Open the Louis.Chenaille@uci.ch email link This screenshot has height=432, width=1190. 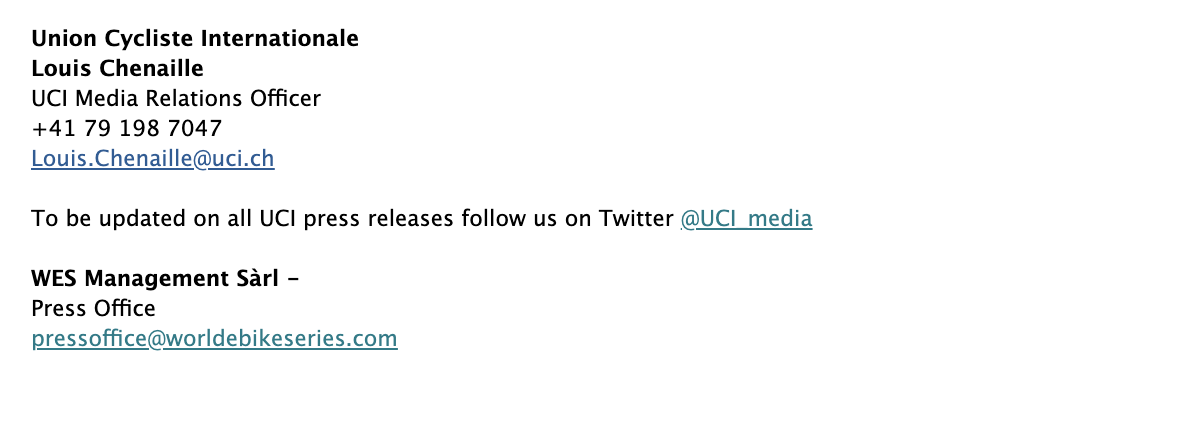pyautogui.click(x=153, y=159)
